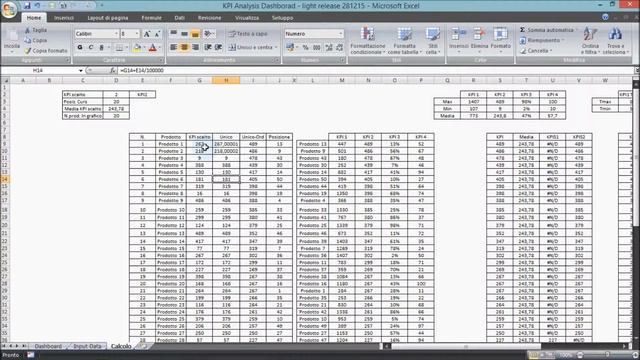The image size is (640, 360).
Task: Click the Elimina cells button
Action: (x=479, y=41)
